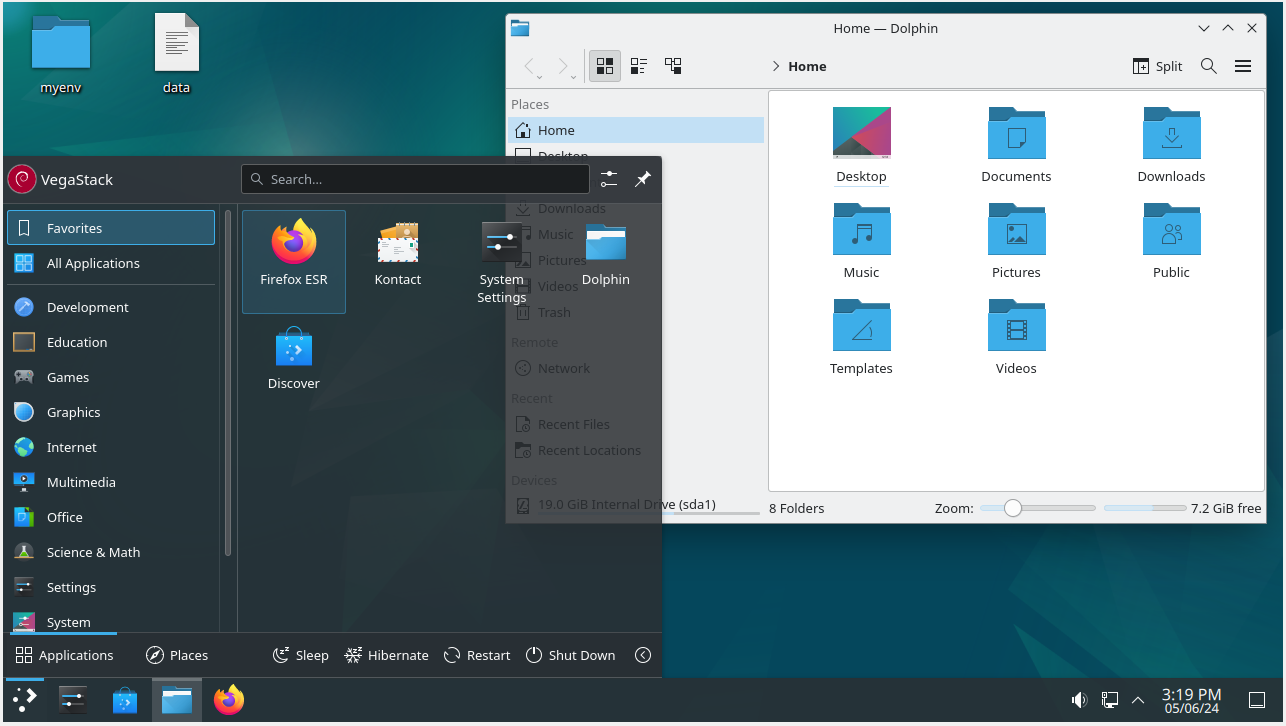1286x726 pixels.
Task: Click the Shut Down button
Action: (x=571, y=655)
